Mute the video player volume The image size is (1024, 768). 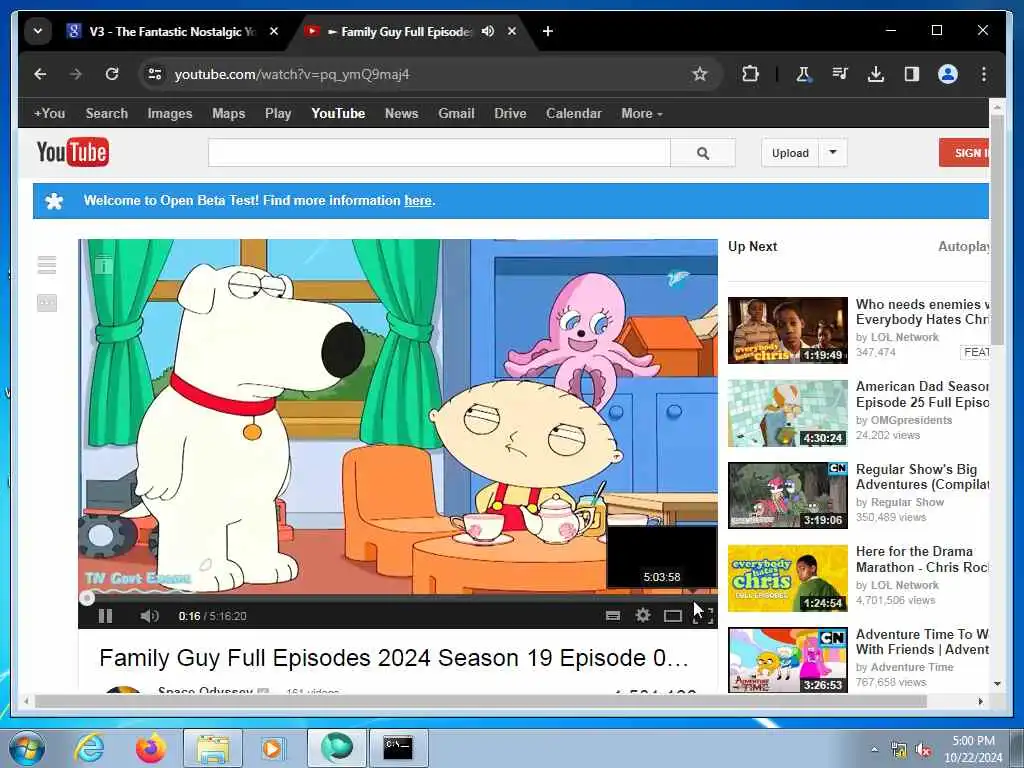[150, 616]
